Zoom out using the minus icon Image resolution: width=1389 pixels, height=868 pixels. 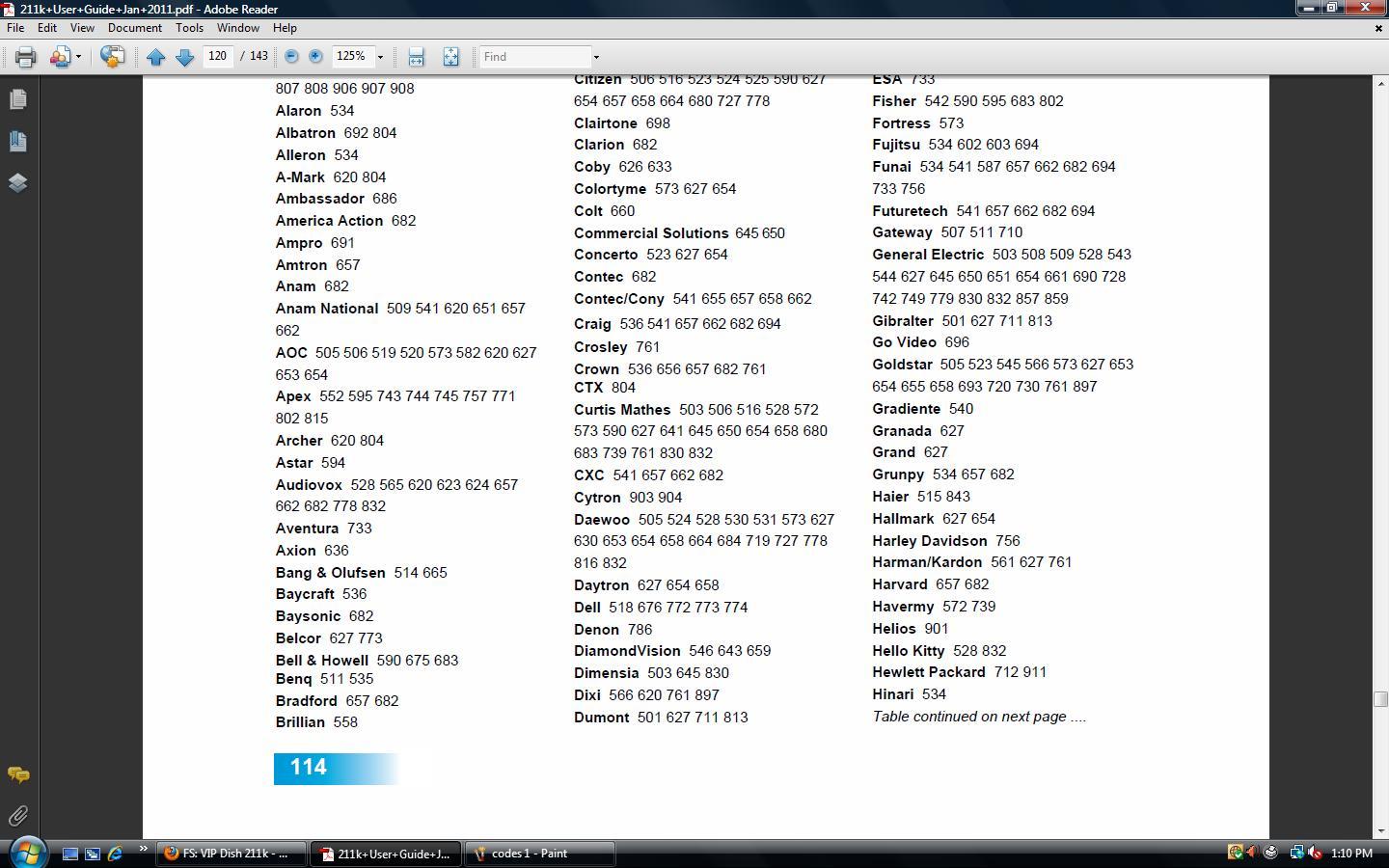point(291,57)
